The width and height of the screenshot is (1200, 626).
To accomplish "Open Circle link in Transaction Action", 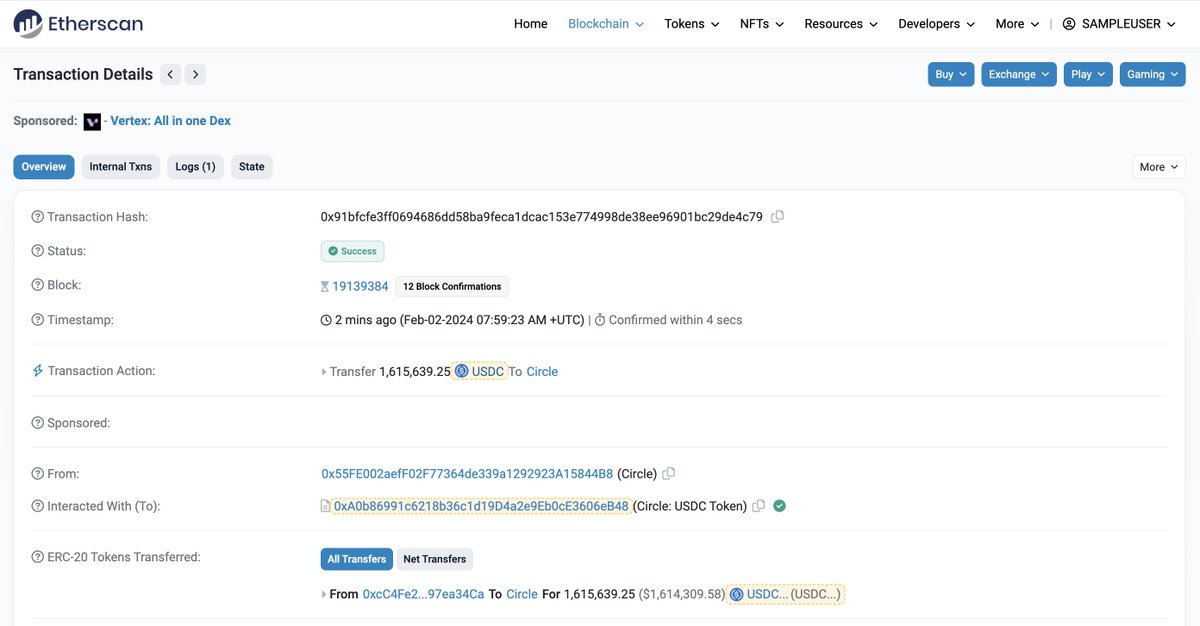I will (542, 371).
